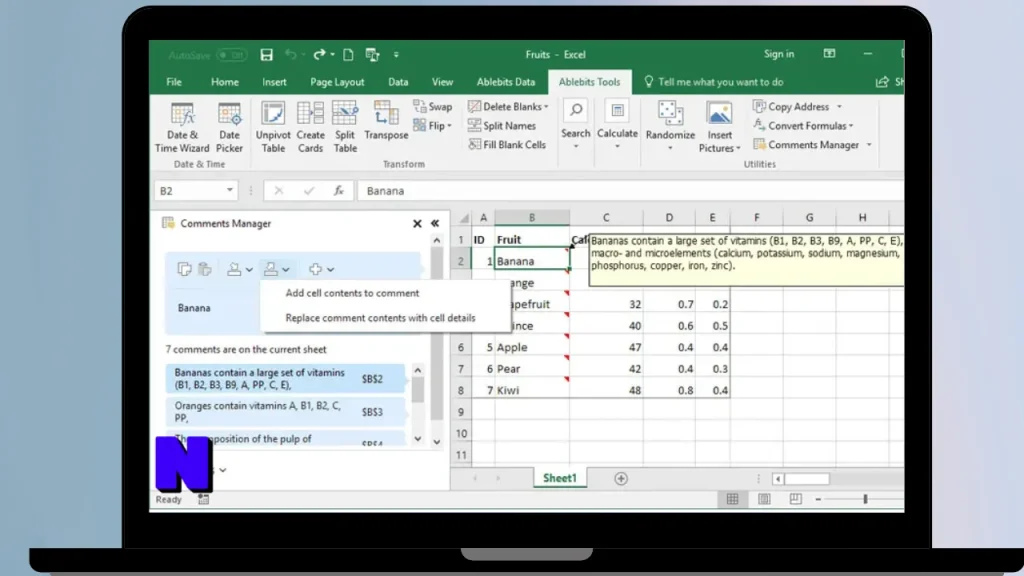Click the Calculate icon
Viewport: 1024px width, 576px height.
[617, 111]
